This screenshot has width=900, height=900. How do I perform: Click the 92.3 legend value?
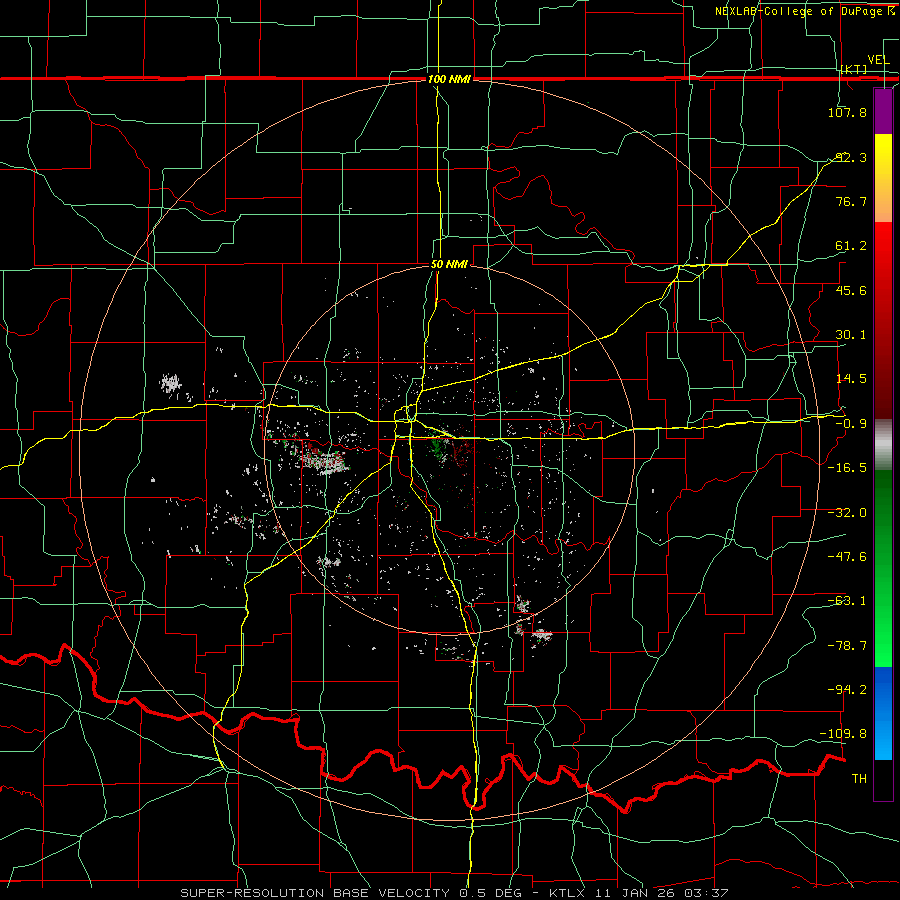(850, 157)
